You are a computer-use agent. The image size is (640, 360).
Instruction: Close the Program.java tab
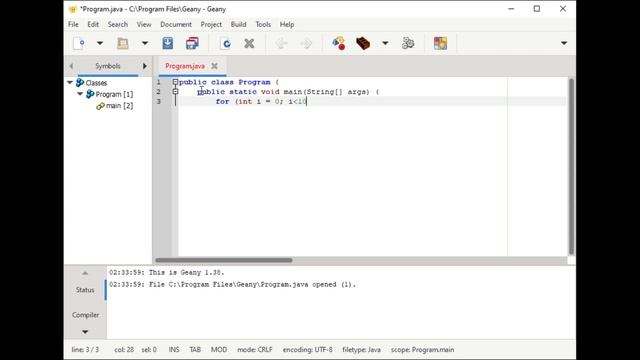[x=214, y=66]
